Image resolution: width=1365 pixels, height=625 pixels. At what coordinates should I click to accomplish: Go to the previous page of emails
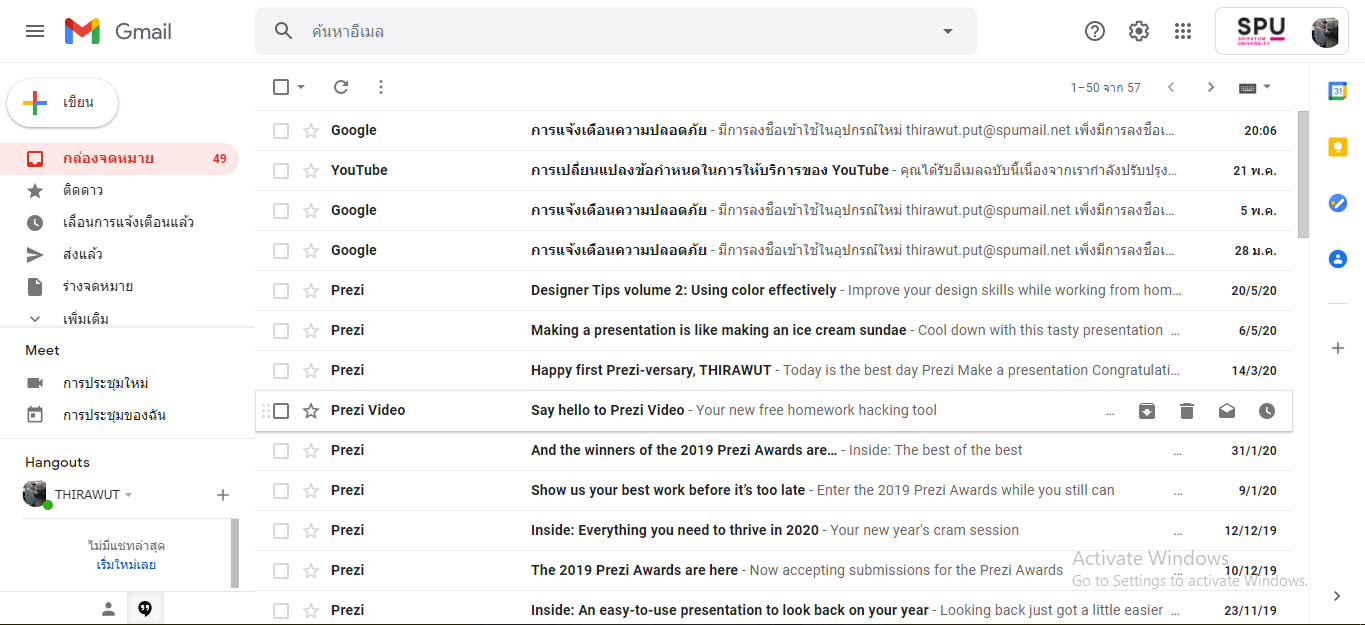[1171, 87]
